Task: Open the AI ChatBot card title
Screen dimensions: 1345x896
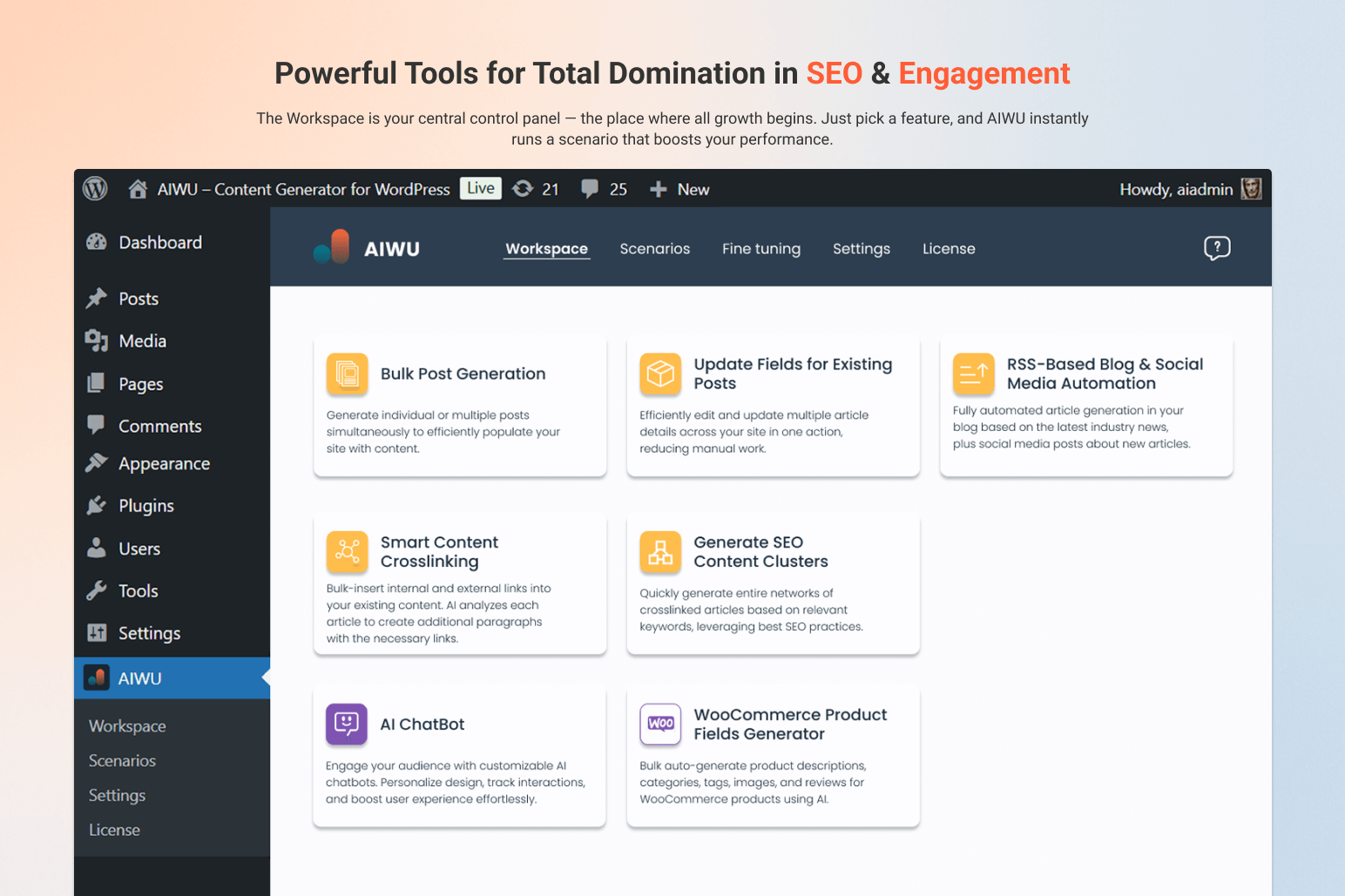Action: (422, 724)
